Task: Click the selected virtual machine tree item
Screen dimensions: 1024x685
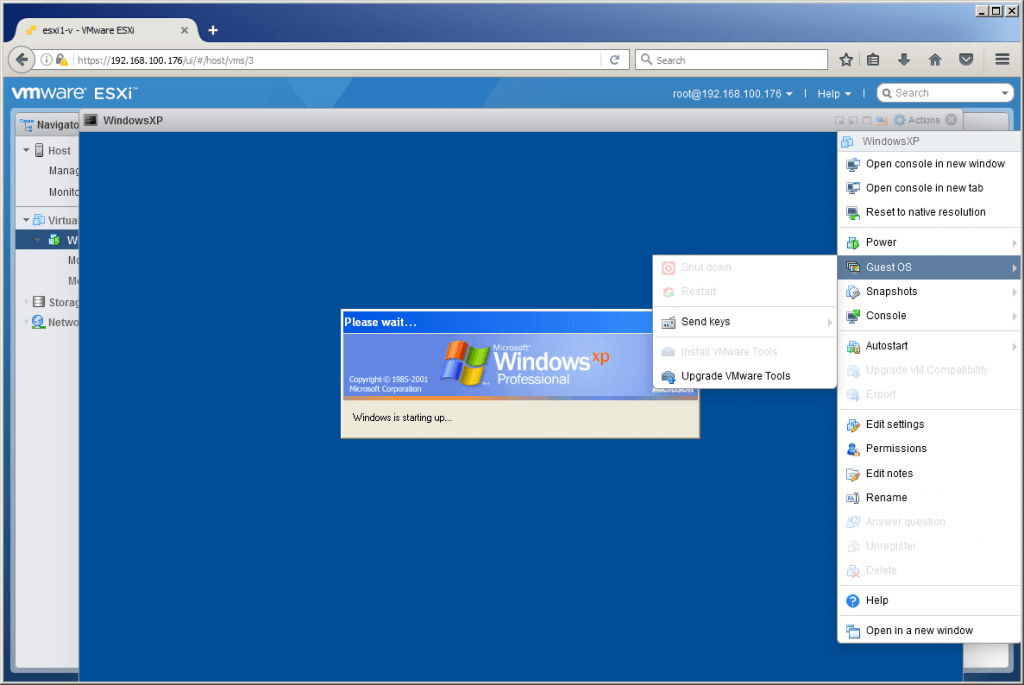Action: coord(47,240)
